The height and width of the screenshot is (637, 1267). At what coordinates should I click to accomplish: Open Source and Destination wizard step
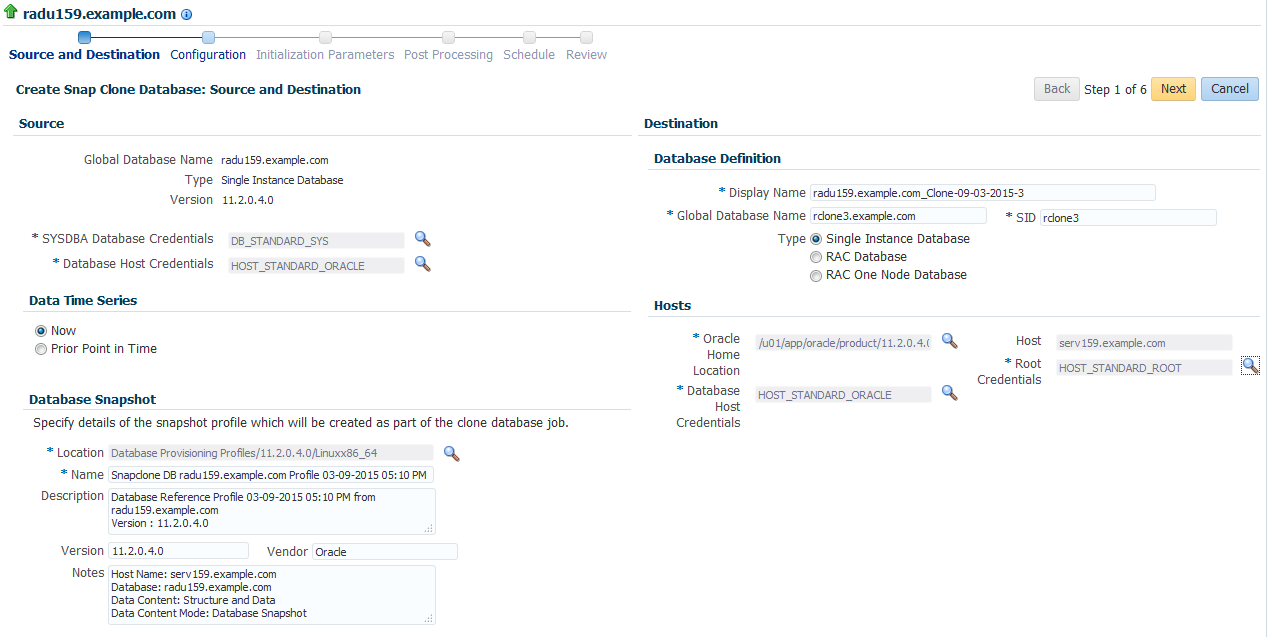84,55
